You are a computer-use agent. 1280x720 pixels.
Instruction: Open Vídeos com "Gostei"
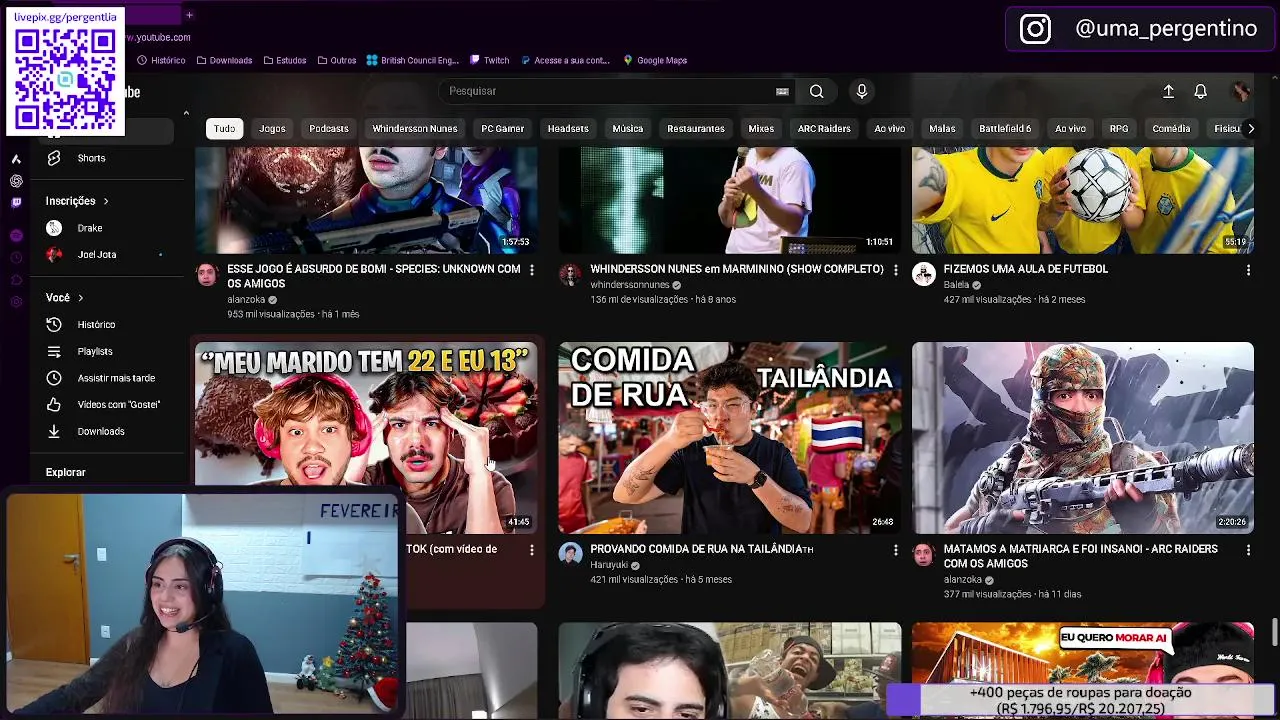click(118, 405)
